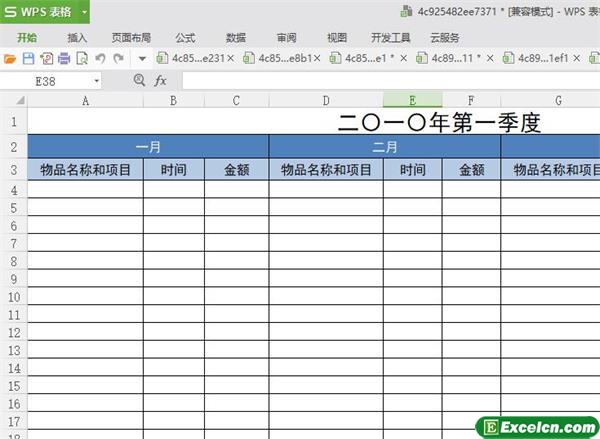
Task: Select column C header
Action: (236, 101)
